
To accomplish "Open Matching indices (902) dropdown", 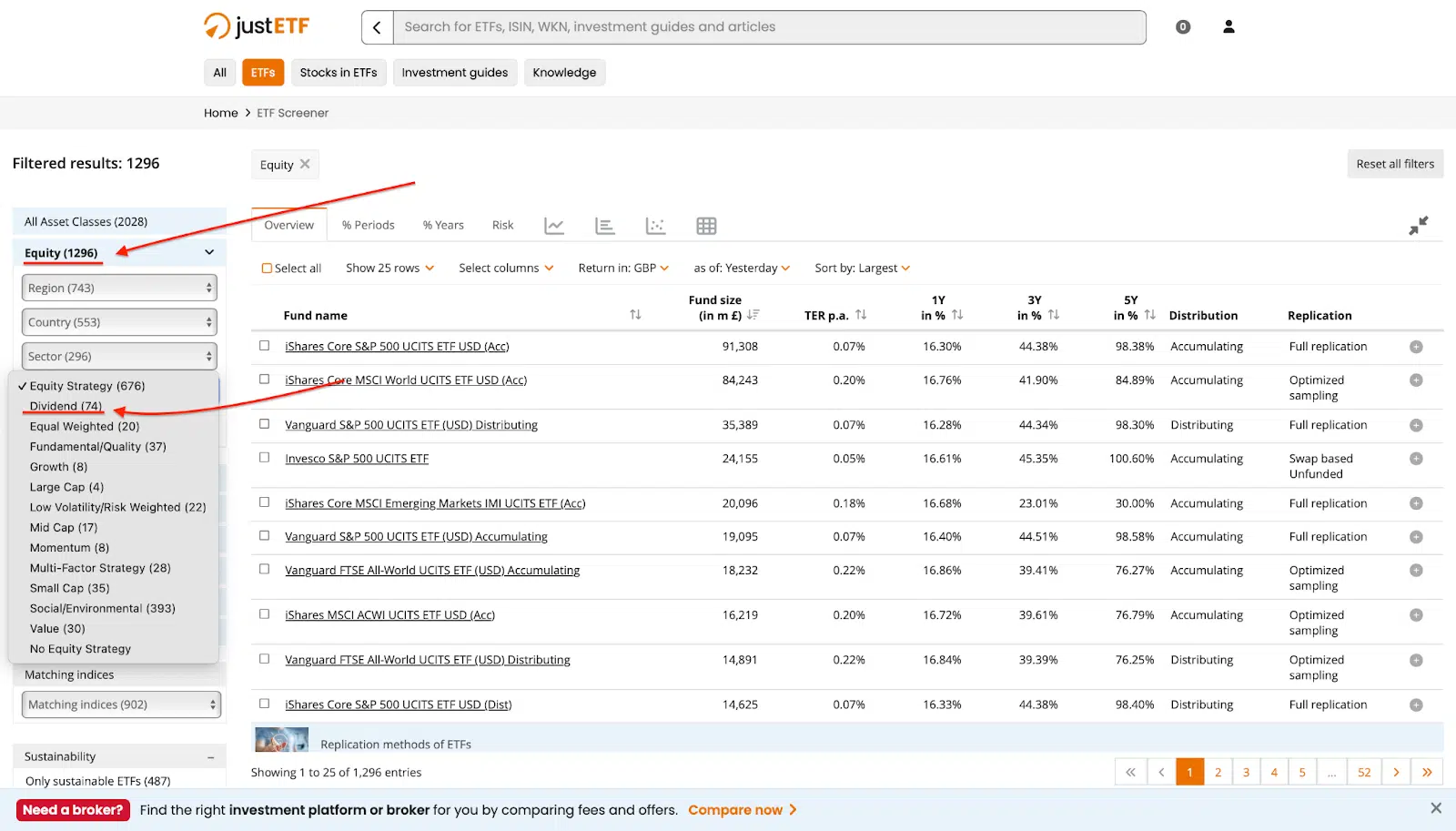I will 121,704.
